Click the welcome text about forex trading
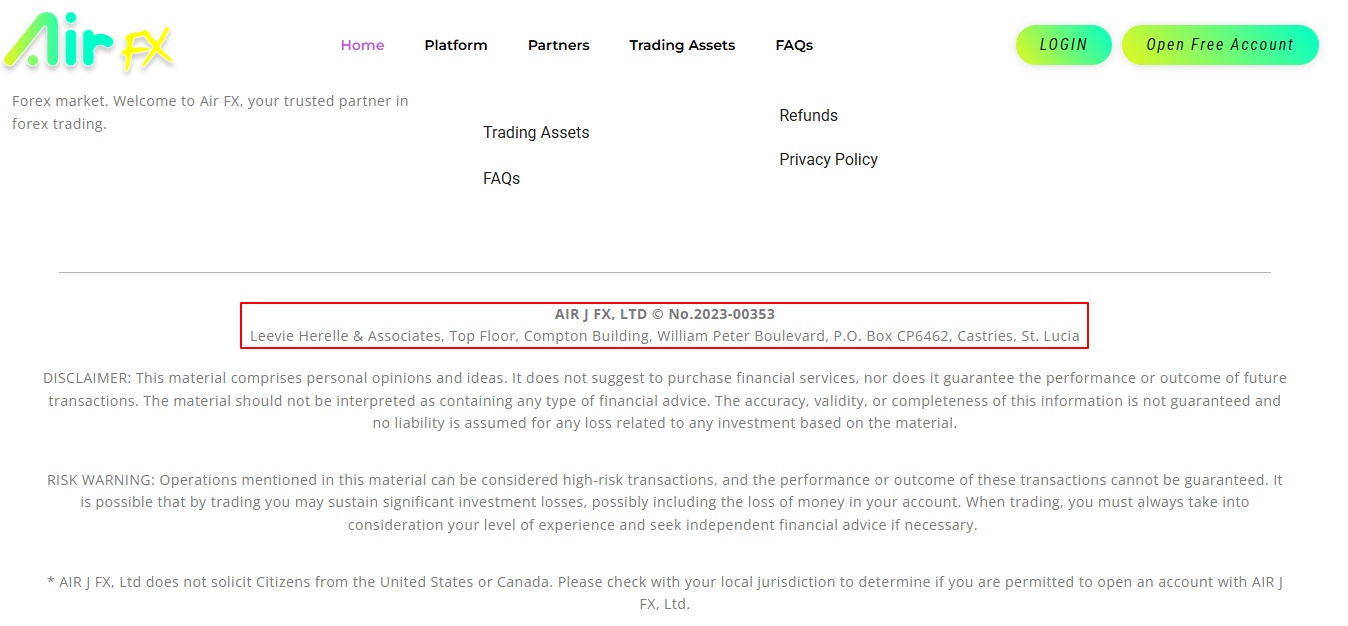 pyautogui.click(x=209, y=112)
